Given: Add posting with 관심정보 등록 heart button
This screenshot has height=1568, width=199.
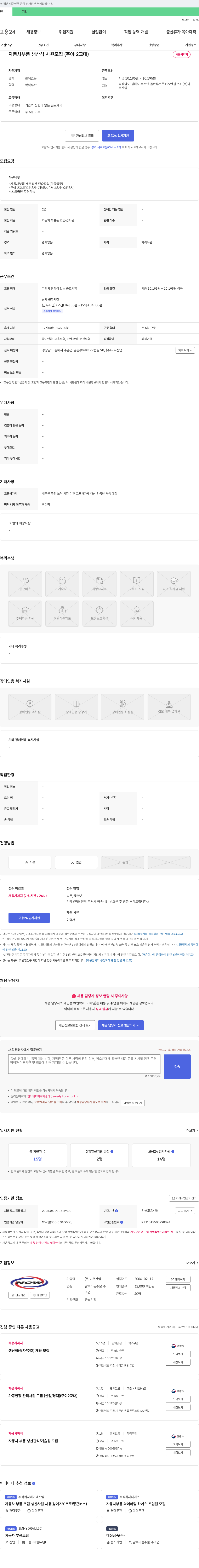Looking at the screenshot, I should pos(82,136).
